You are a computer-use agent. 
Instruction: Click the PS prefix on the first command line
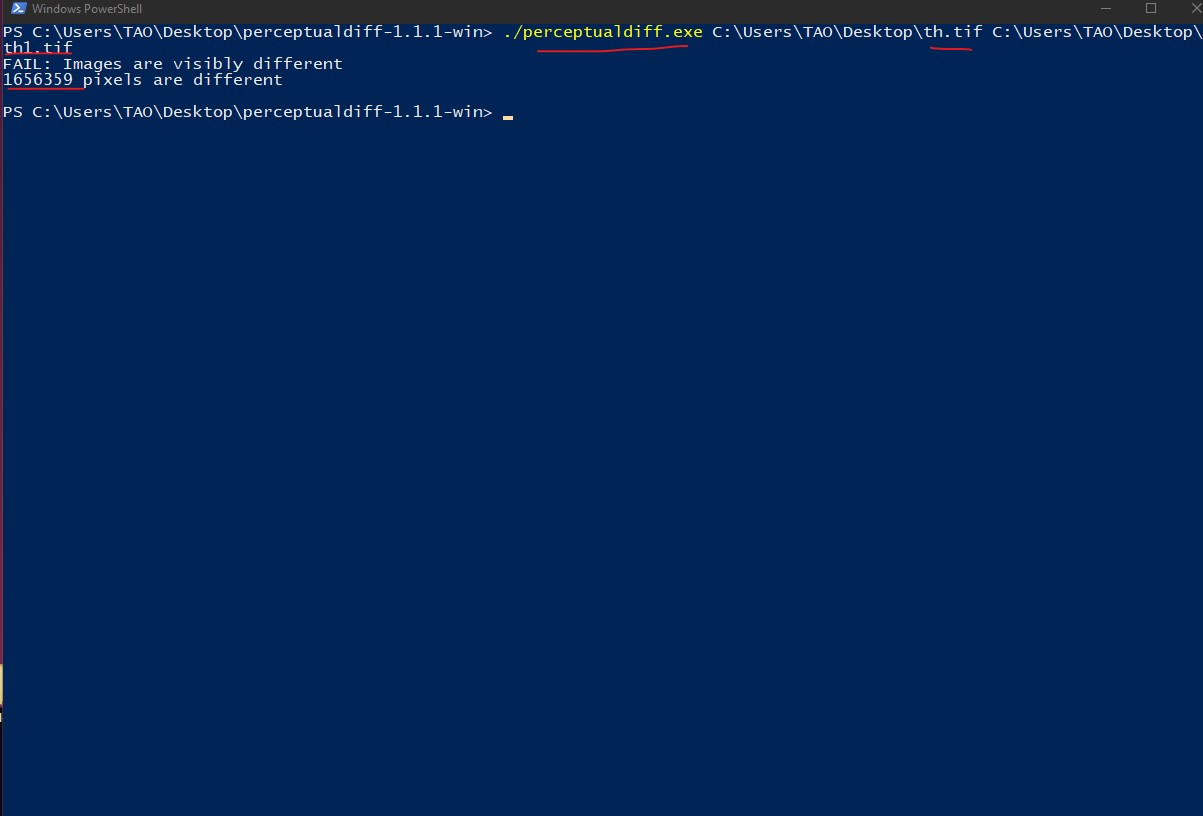point(13,32)
